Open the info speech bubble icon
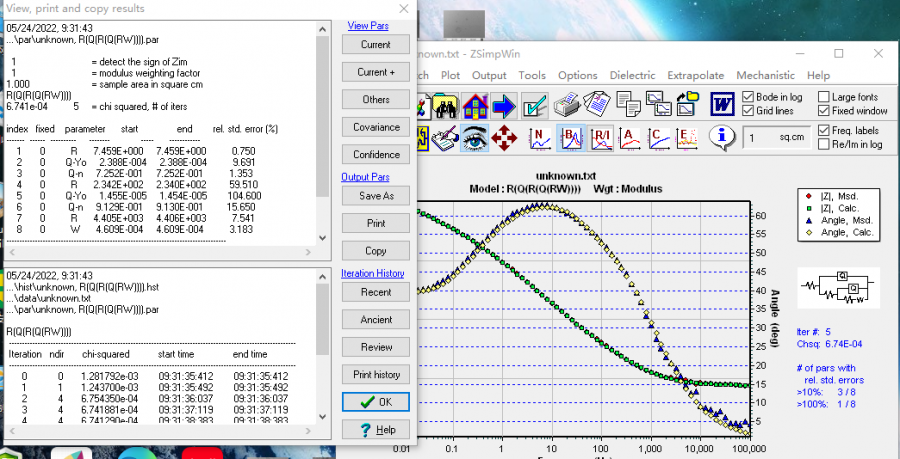Viewport: 900px width, 459px height. click(x=722, y=137)
